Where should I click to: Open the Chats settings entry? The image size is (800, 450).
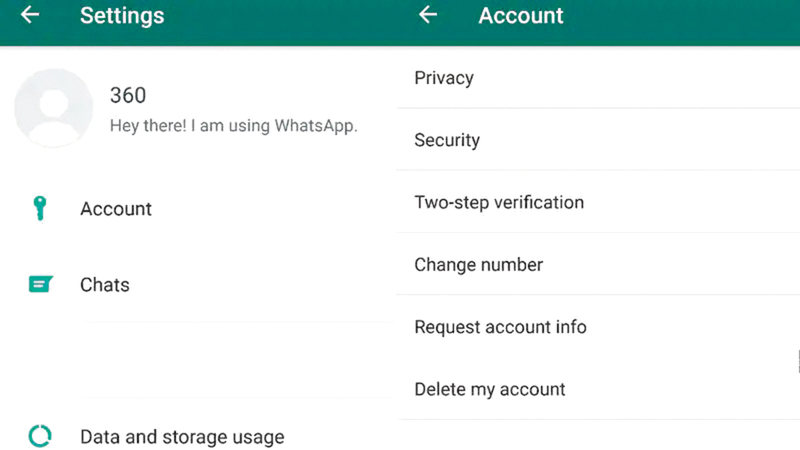[105, 285]
